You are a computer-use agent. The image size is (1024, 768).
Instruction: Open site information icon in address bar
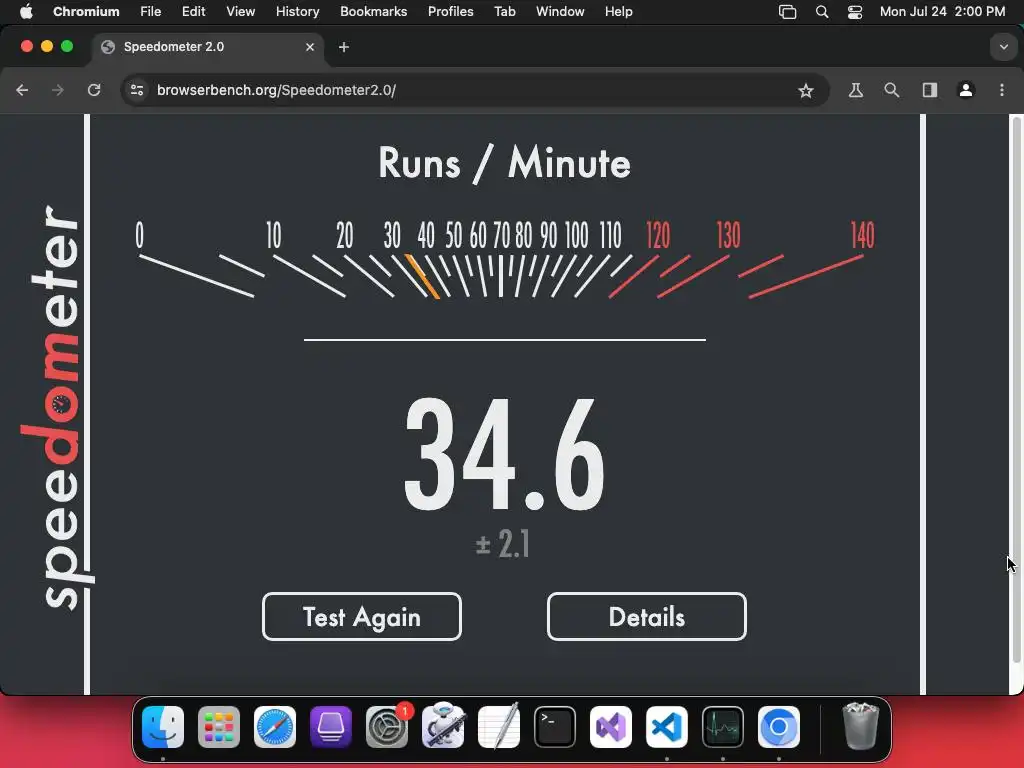pyautogui.click(x=137, y=90)
